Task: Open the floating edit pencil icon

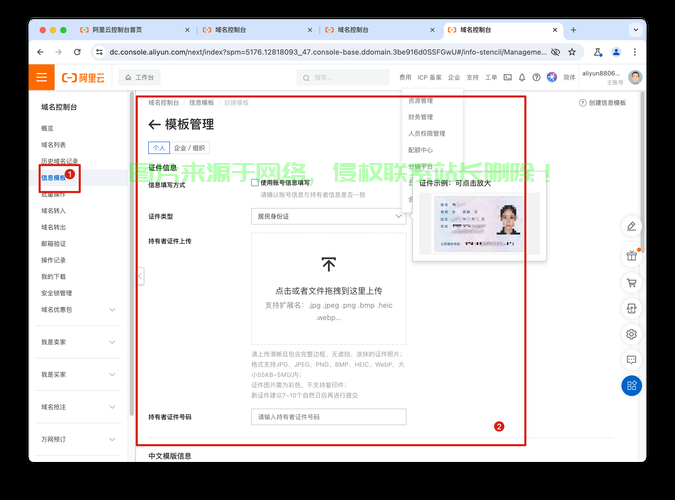Action: 632,227
